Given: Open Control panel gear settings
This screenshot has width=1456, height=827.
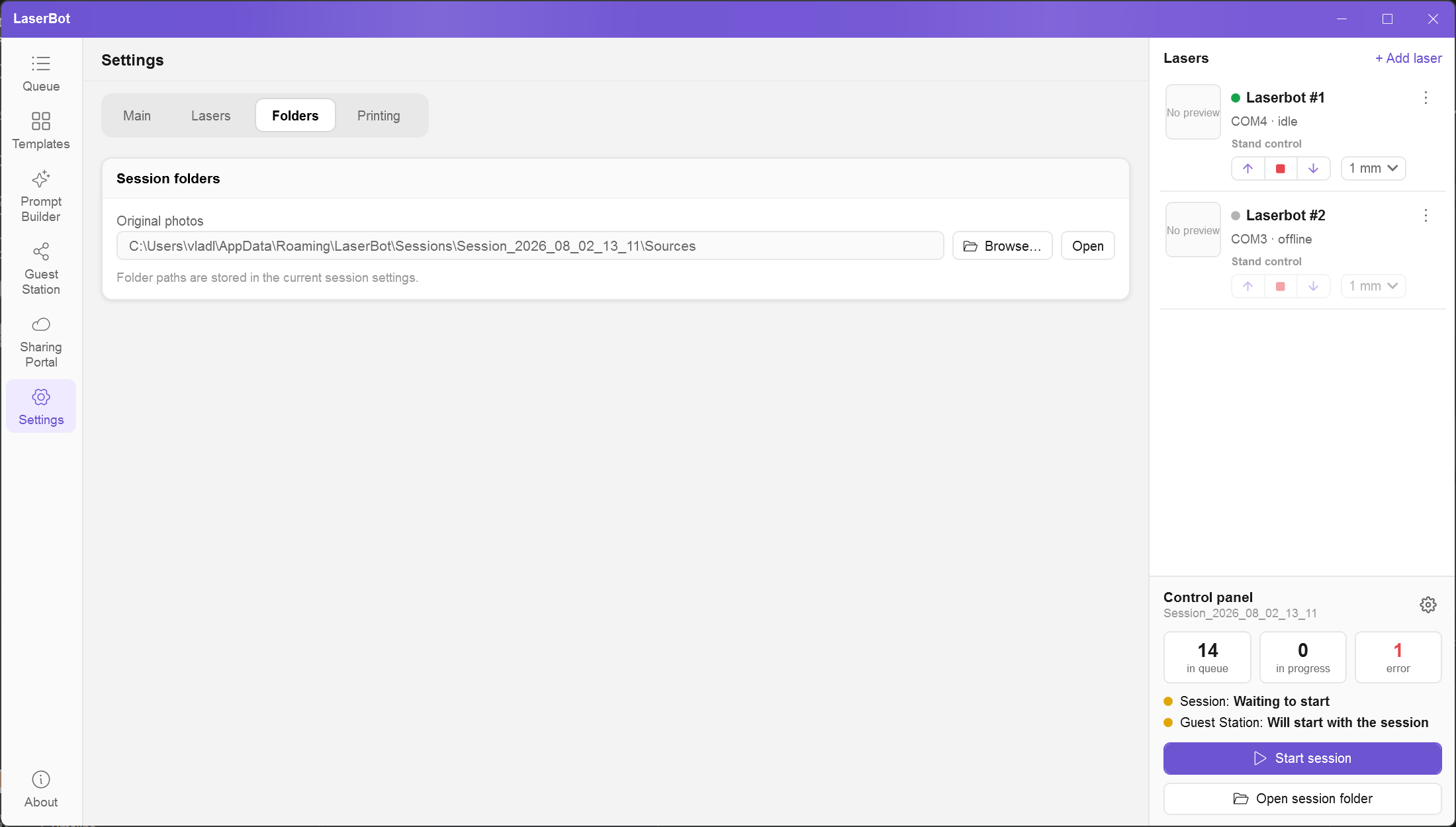Looking at the screenshot, I should [1428, 605].
